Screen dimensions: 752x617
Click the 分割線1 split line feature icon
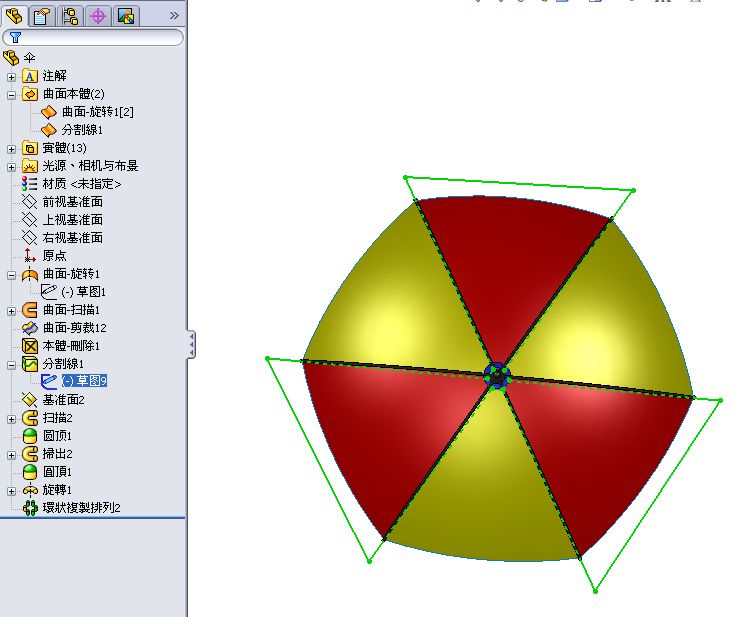click(30, 364)
